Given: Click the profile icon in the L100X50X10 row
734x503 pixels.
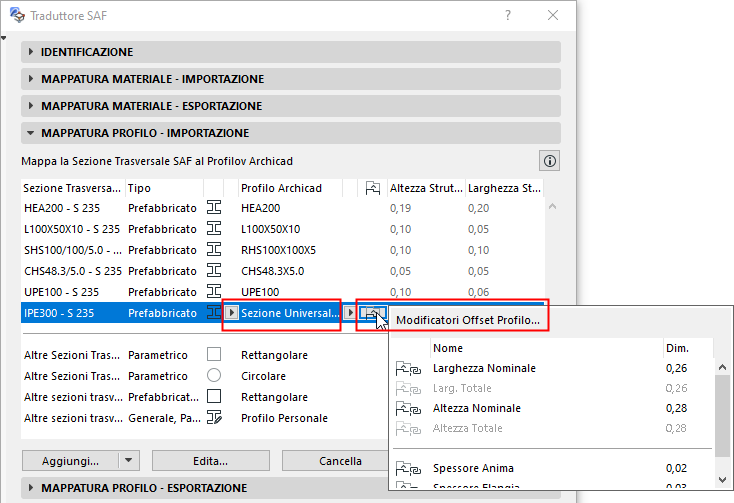Looking at the screenshot, I should 214,228.
